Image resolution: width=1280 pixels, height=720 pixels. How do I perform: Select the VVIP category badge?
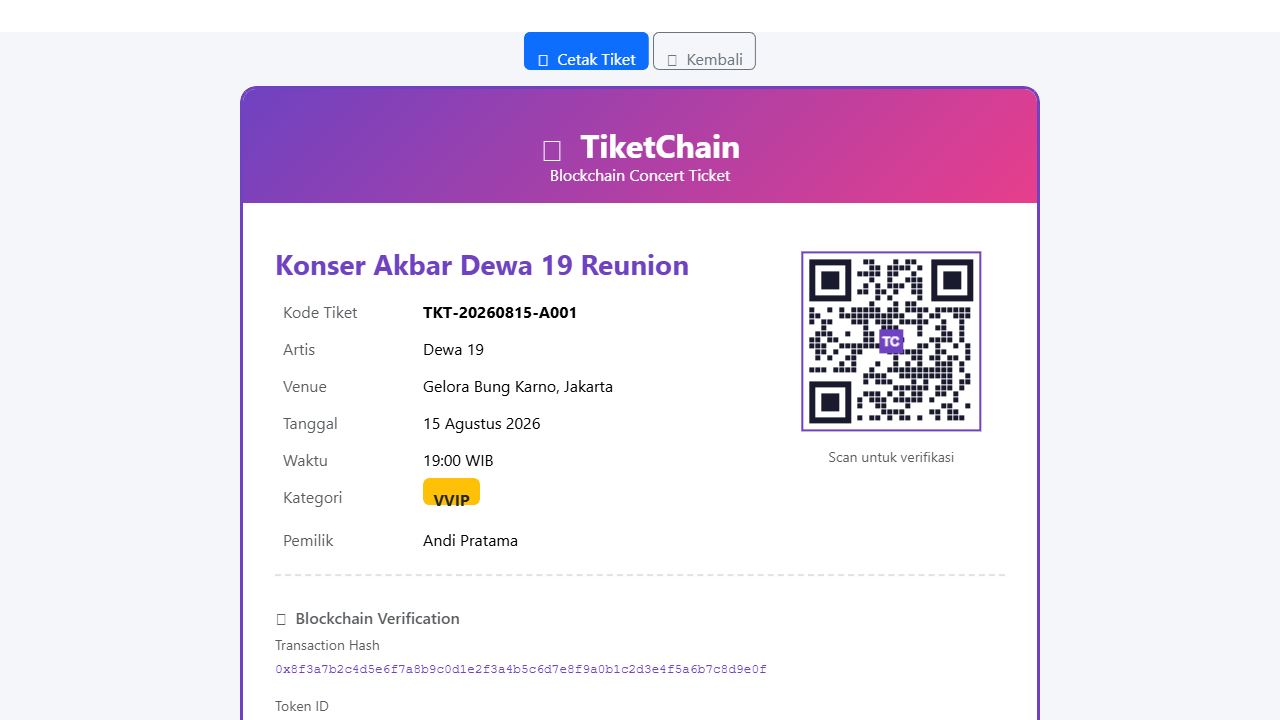(451, 492)
